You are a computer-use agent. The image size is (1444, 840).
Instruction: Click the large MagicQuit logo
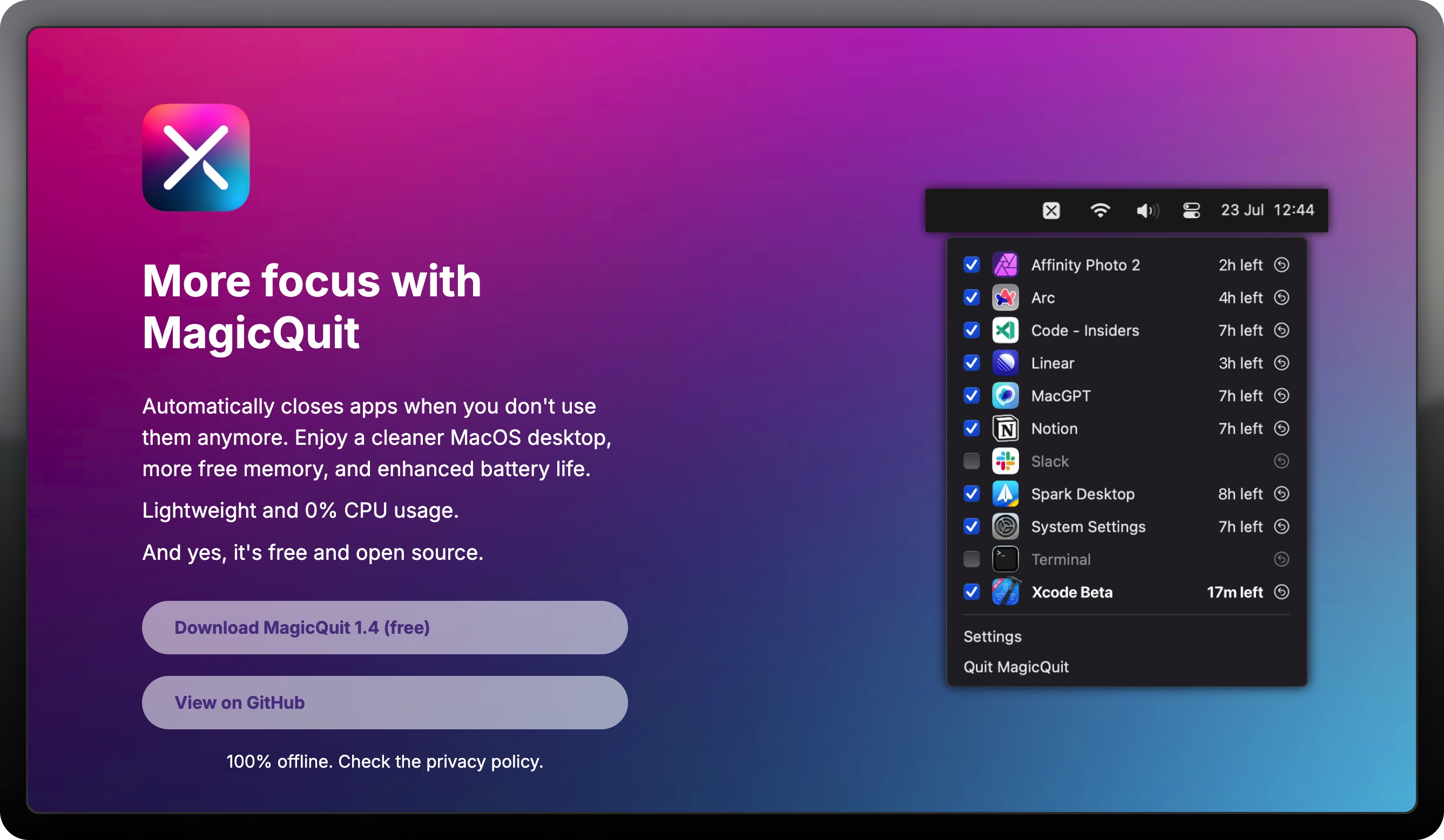[x=196, y=158]
